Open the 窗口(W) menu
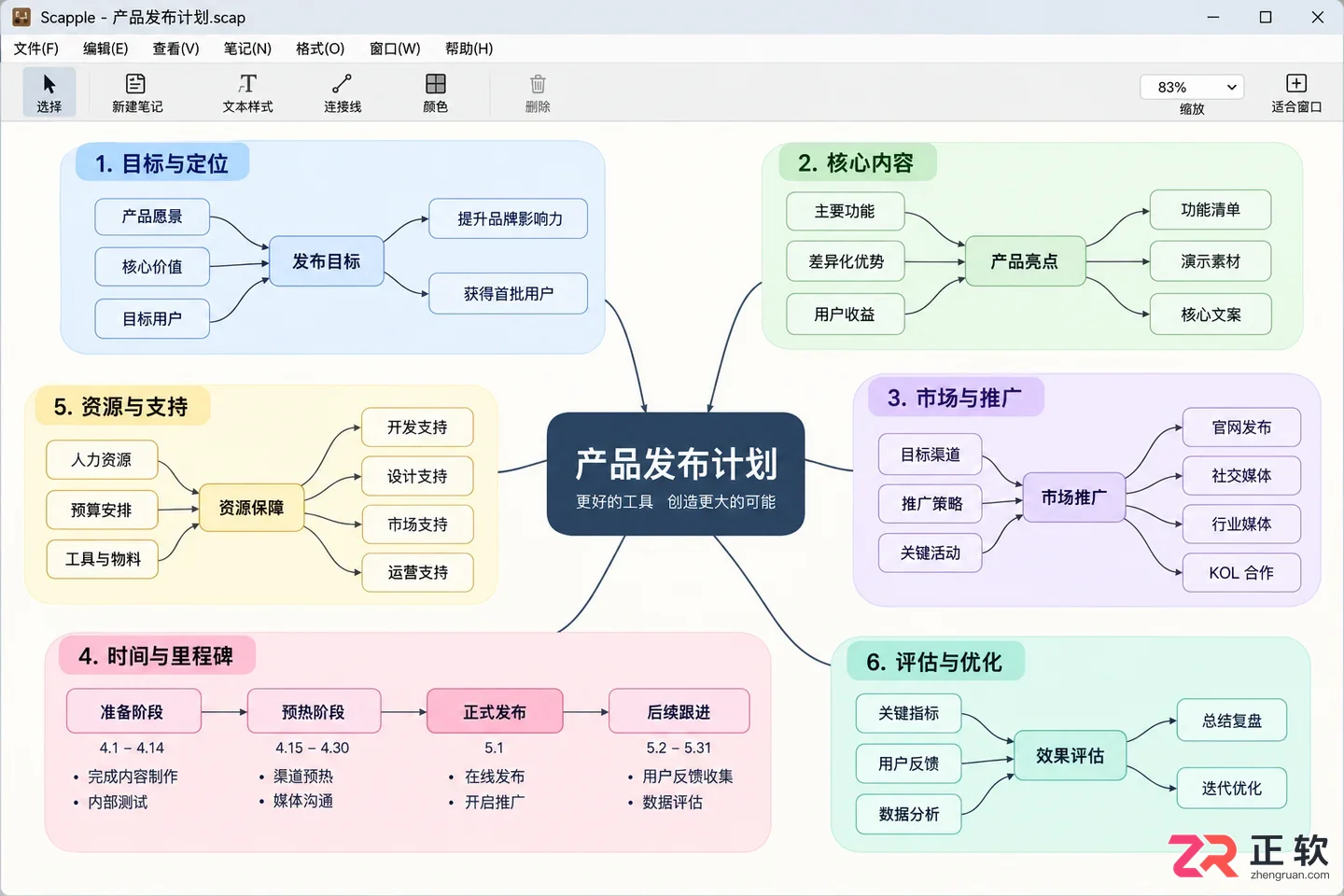This screenshot has height=896, width=1344. 395,49
